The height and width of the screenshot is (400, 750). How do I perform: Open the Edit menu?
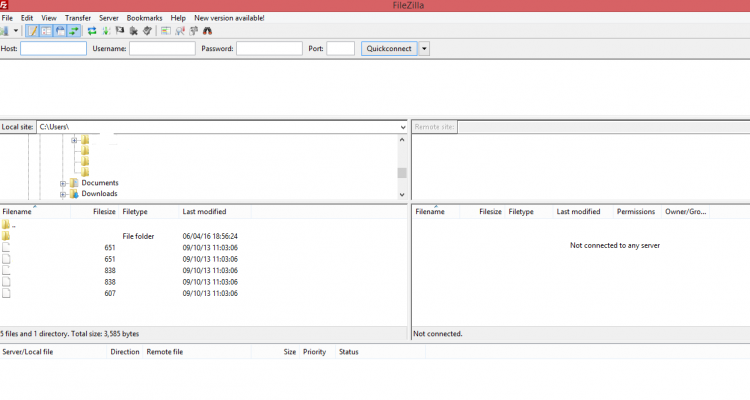click(27, 18)
